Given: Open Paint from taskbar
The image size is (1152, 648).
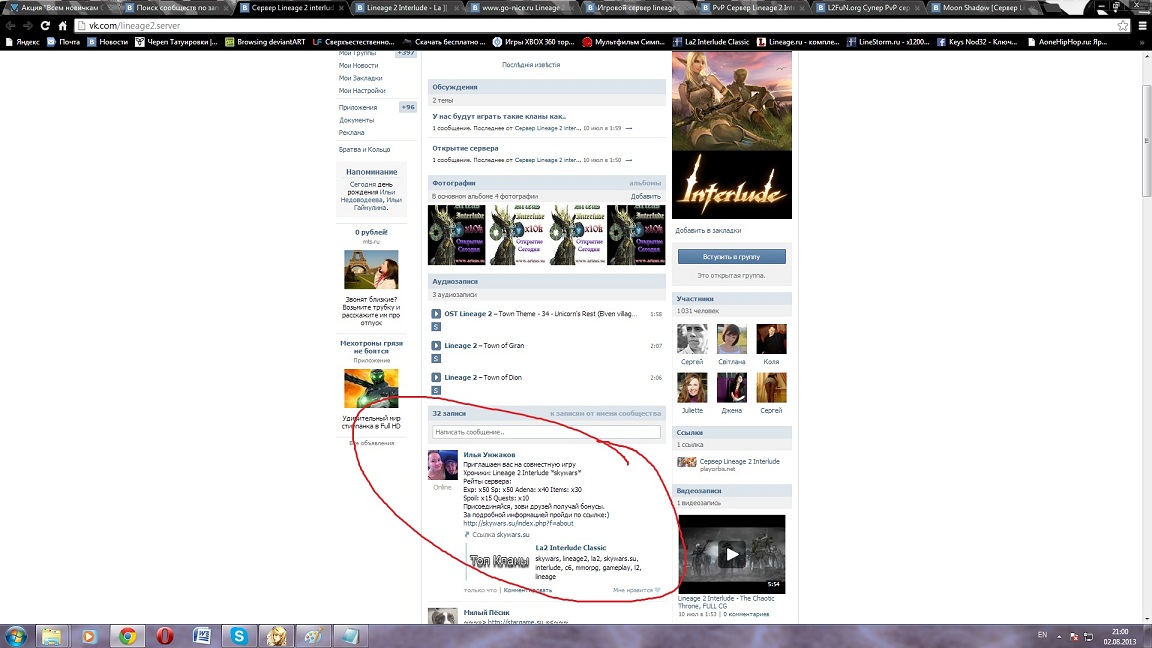Looking at the screenshot, I should coord(314,636).
